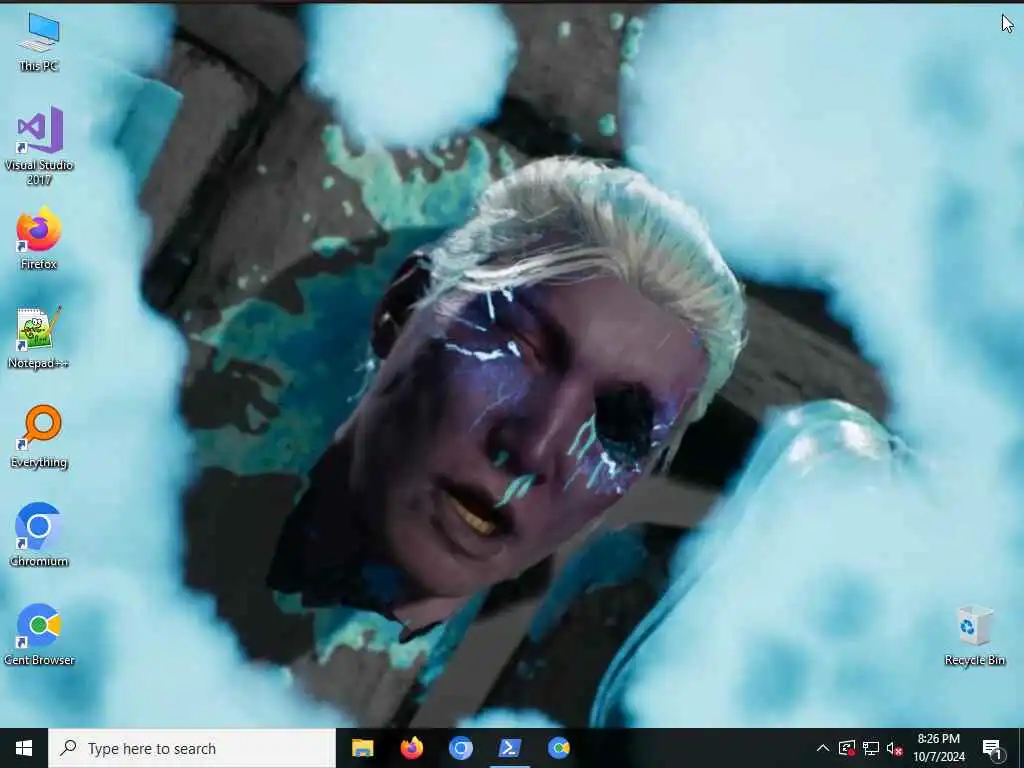Select the Notepad++ desktop shortcut

click(x=39, y=337)
